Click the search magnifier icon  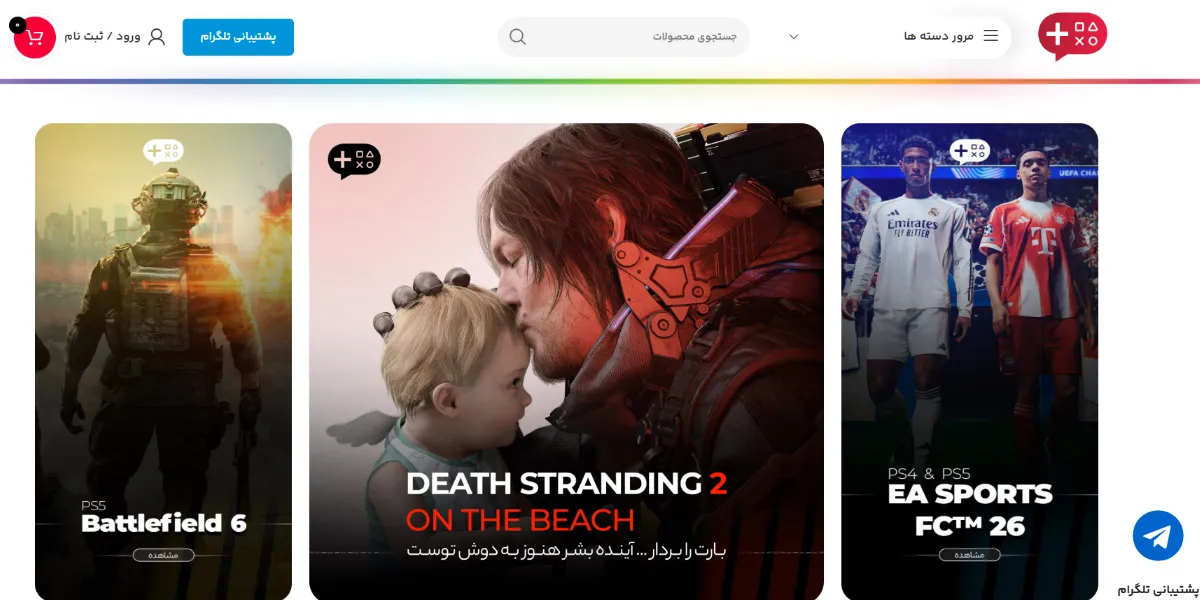(517, 37)
